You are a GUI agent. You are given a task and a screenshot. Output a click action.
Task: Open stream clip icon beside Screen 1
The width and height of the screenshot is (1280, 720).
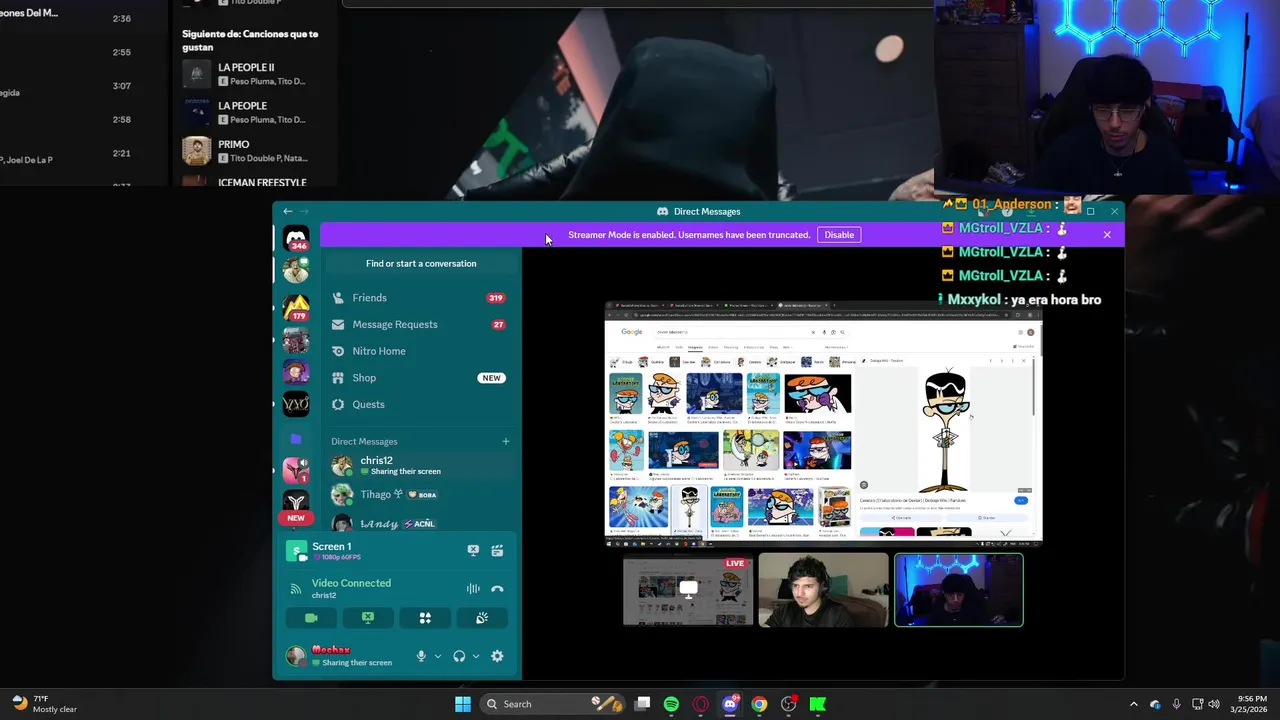pos(497,550)
